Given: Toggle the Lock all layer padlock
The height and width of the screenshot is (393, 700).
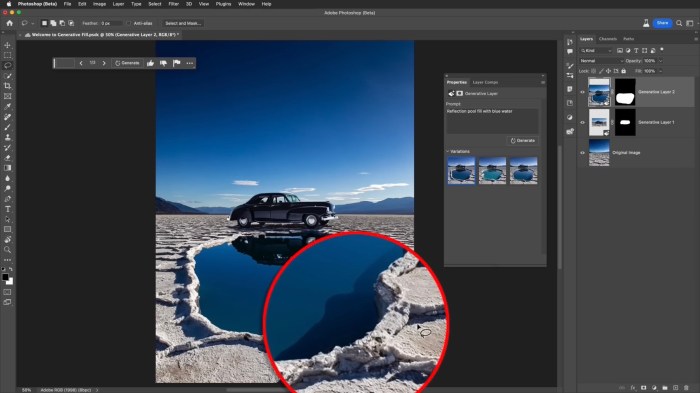Looking at the screenshot, I should pos(624,71).
